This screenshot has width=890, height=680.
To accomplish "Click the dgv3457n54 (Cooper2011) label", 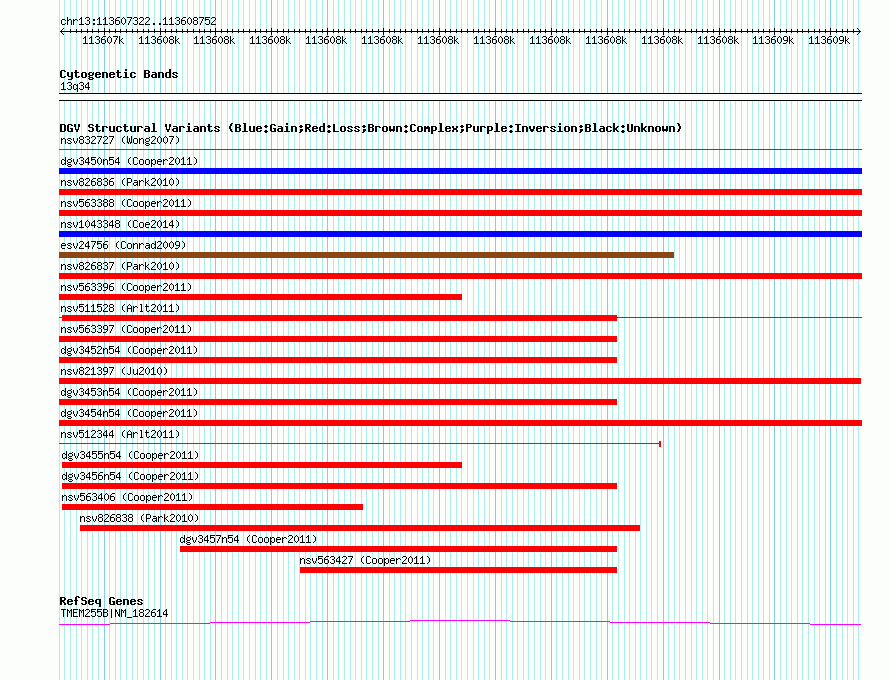I will [248, 539].
